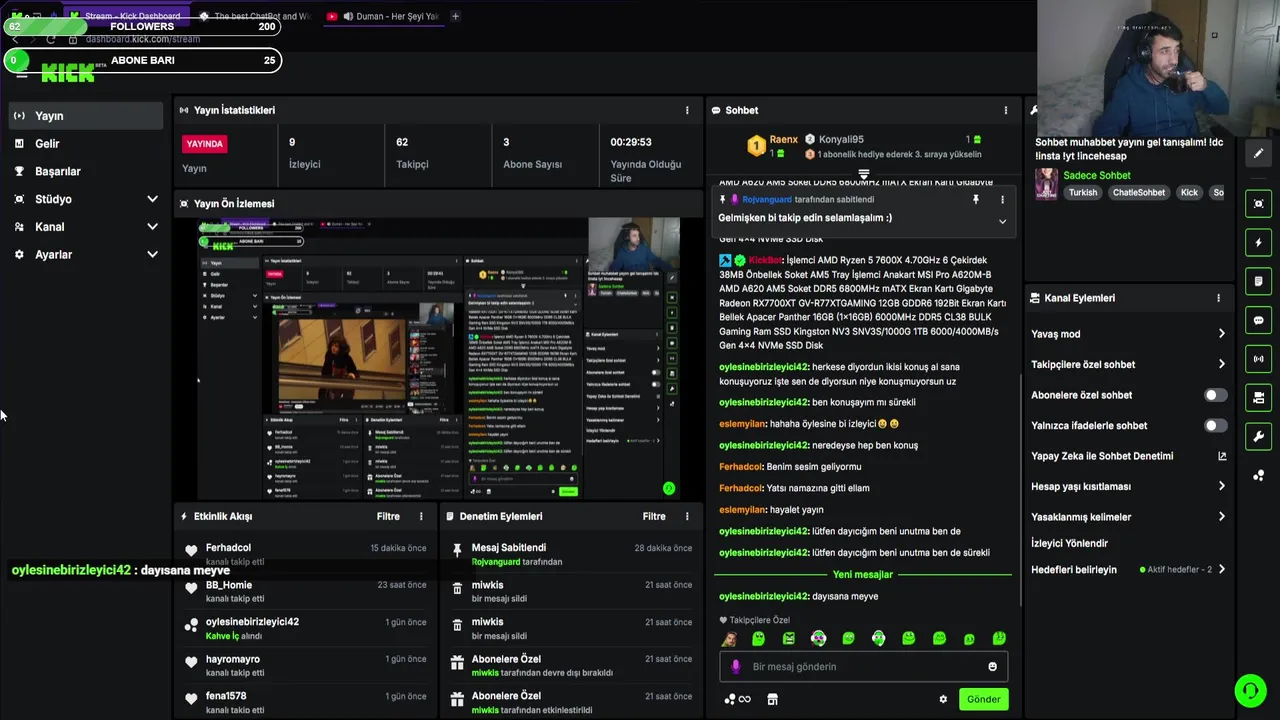Open Denetim Eylemleri panel three-dot menu
The width and height of the screenshot is (1280, 720).
[x=687, y=516]
